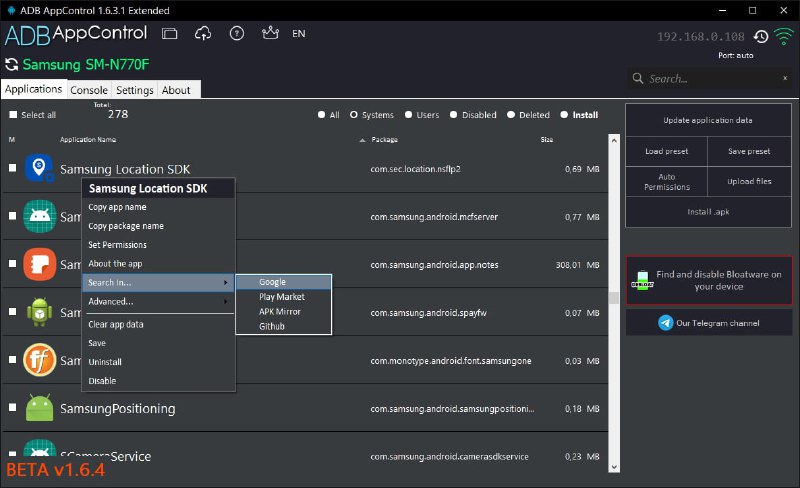Click the cloud upload icon in header
Viewport: 800px width, 488px height.
coord(203,34)
